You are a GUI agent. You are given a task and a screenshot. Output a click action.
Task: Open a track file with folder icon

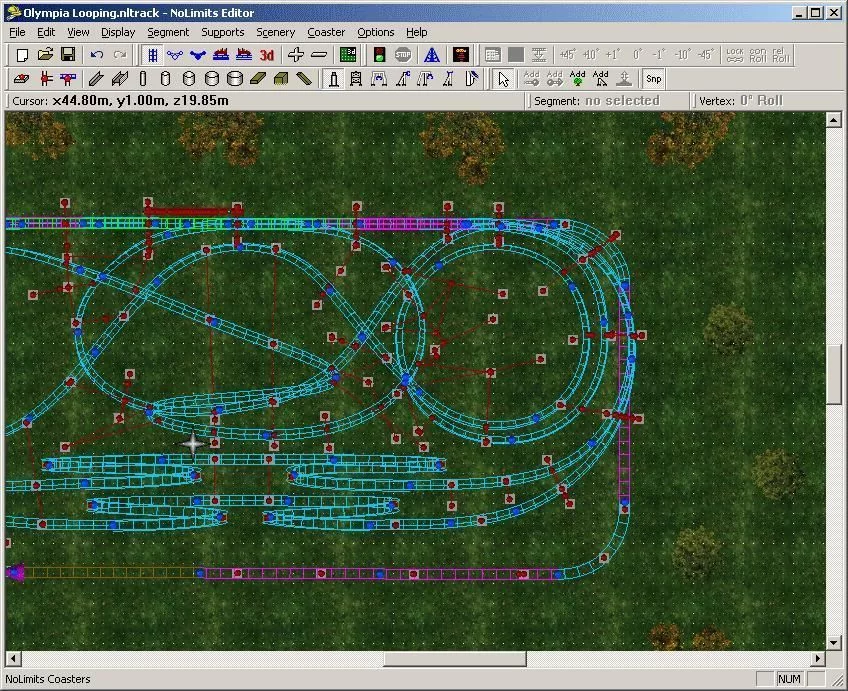point(45,55)
